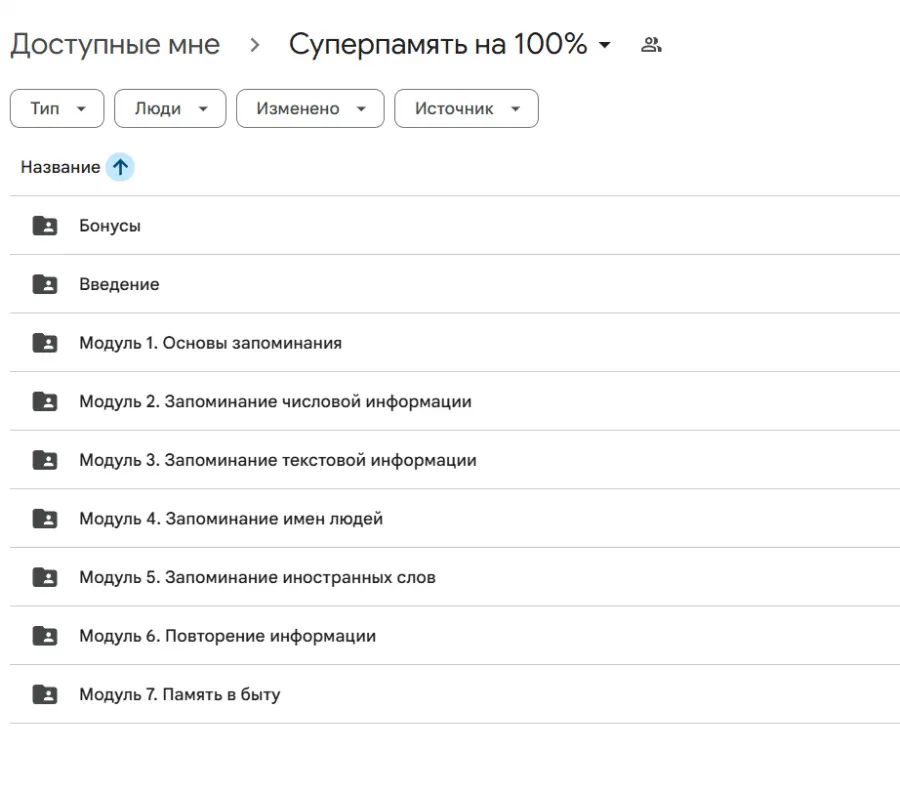The height and width of the screenshot is (793, 900).
Task: Click the folder icon next to Модуль 3
Action: tap(45, 460)
